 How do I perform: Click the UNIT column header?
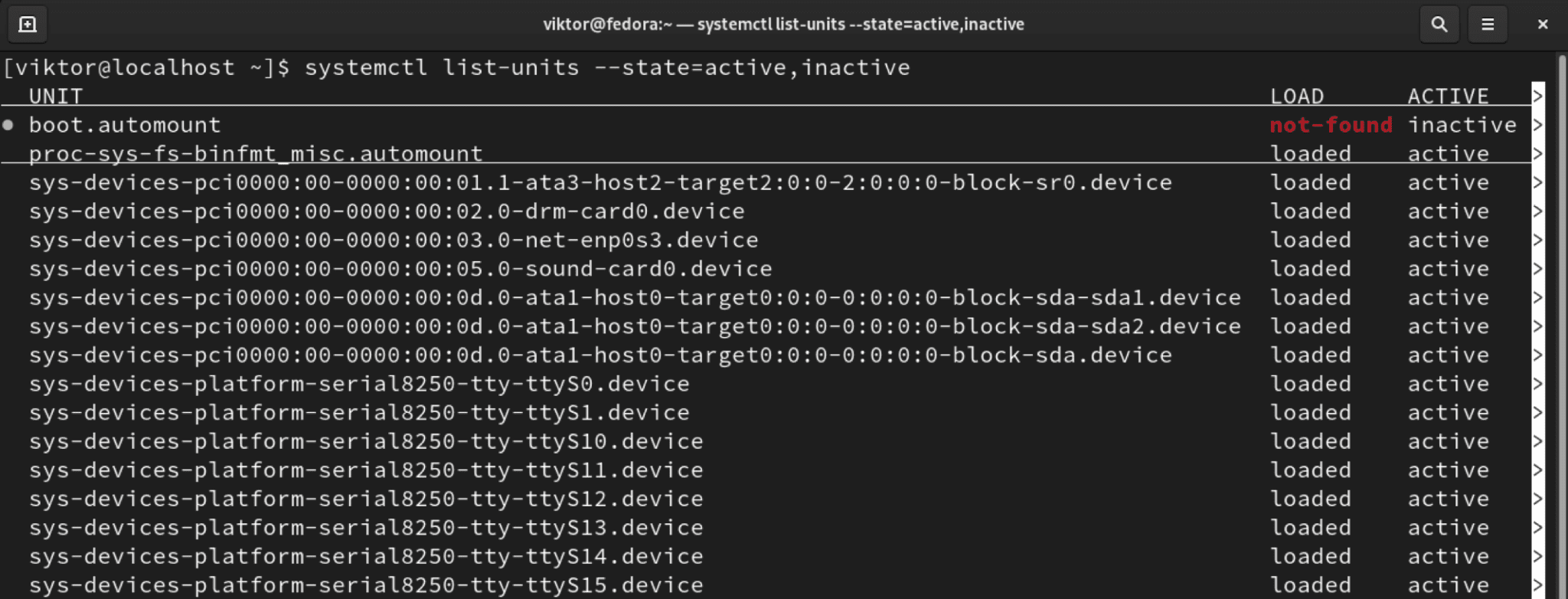click(56, 97)
